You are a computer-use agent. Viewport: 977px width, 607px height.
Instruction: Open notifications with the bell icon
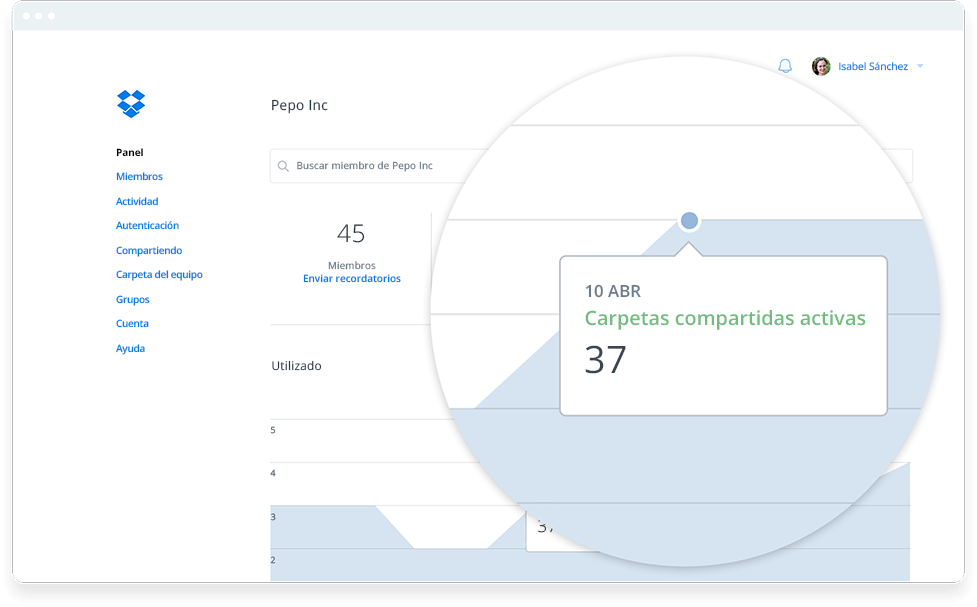point(785,65)
